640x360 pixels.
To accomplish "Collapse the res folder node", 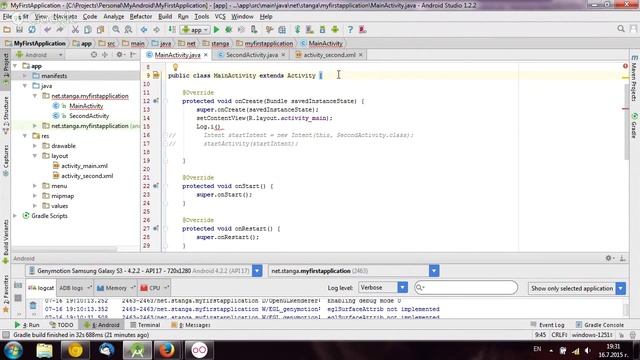I will click(25, 136).
